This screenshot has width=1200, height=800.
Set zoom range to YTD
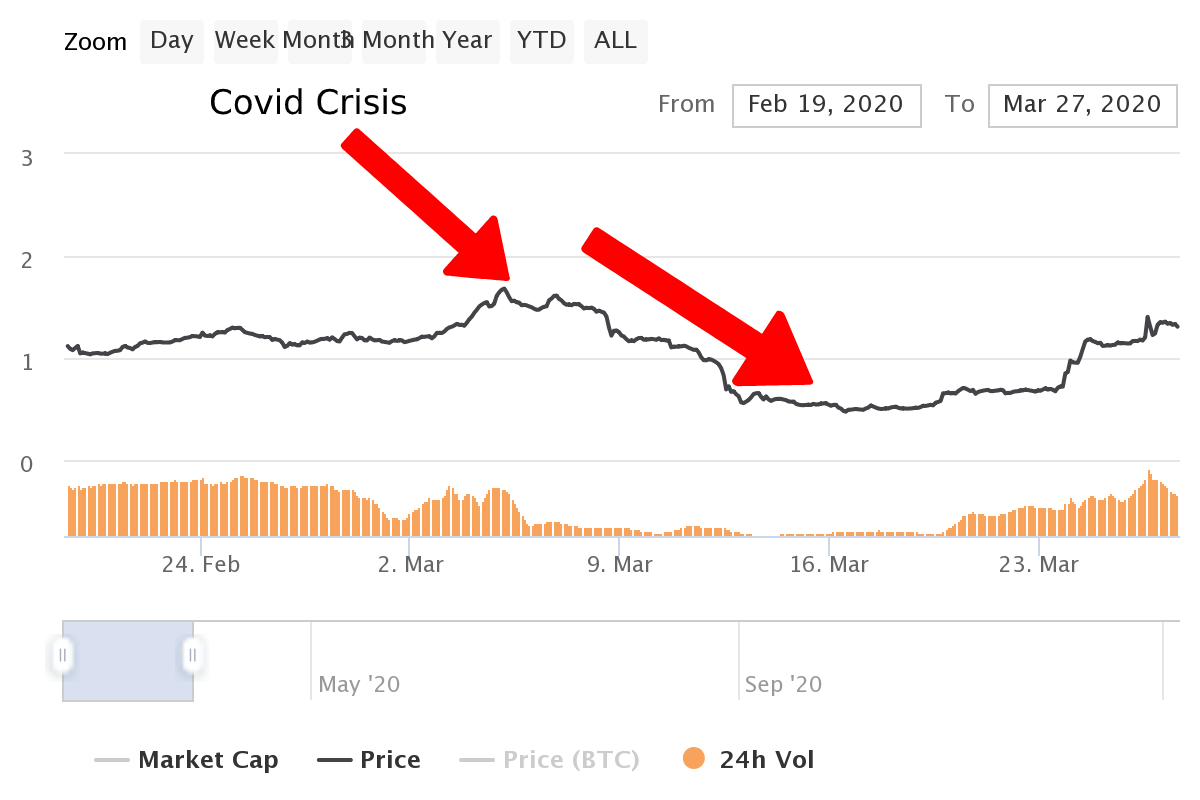(541, 41)
